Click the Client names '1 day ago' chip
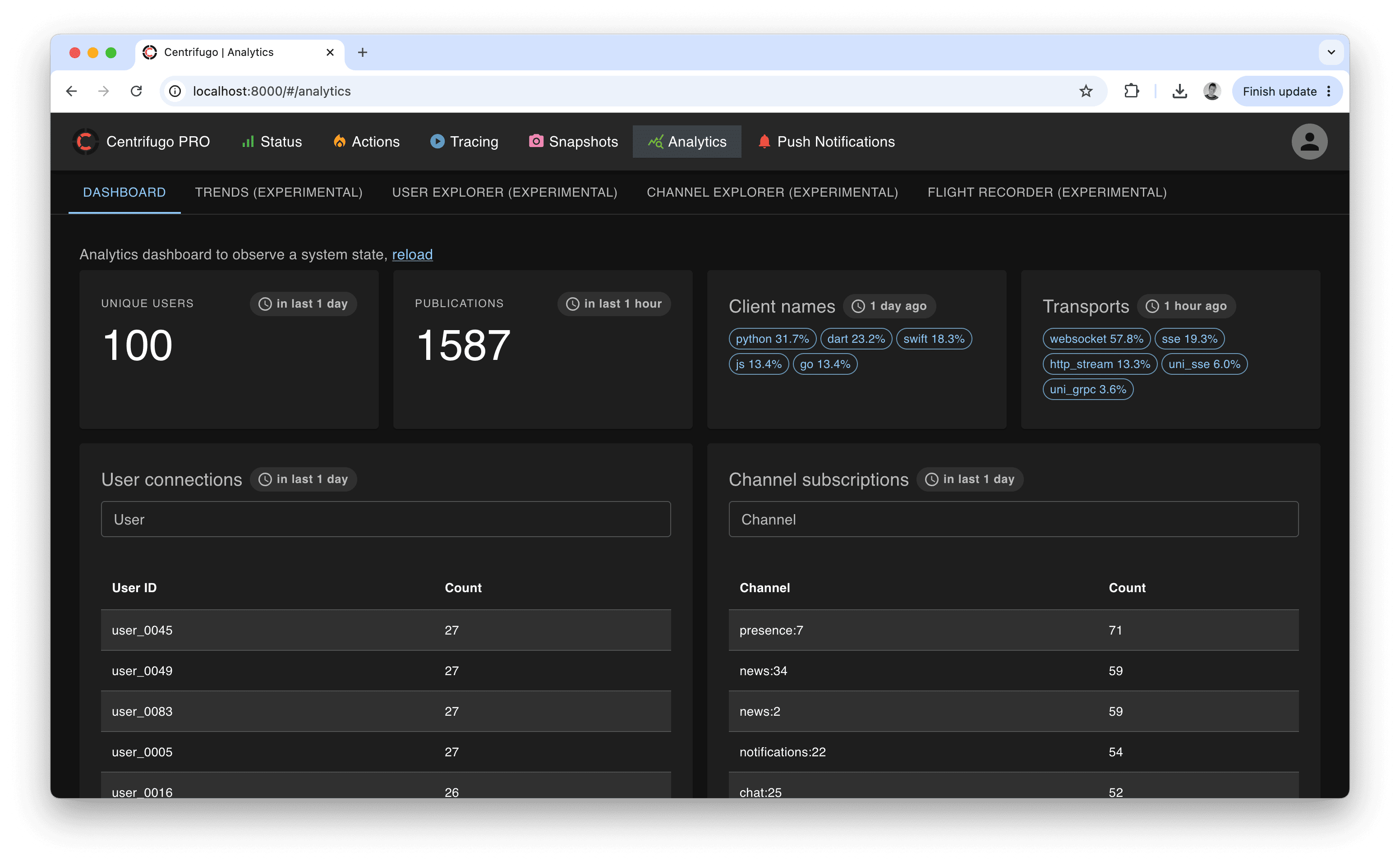 pos(889,306)
